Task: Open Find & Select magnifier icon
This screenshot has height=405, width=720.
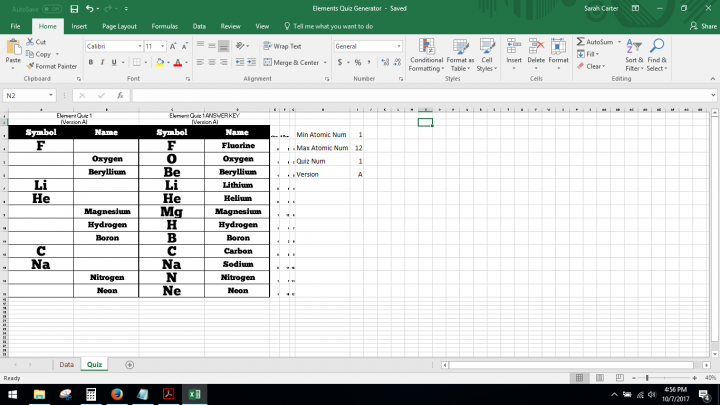Action: coord(657,46)
